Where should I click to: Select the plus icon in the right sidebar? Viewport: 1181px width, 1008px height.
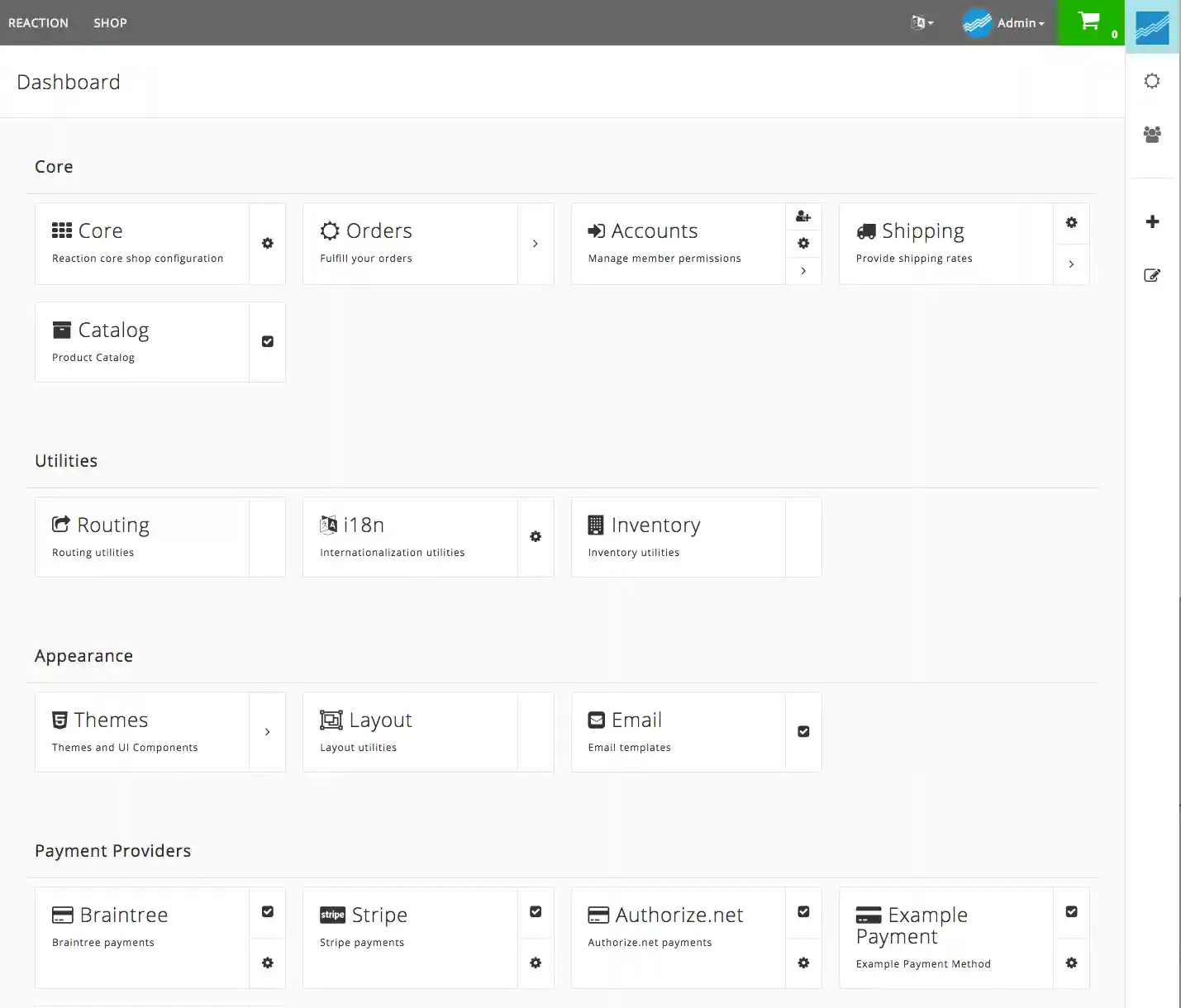click(x=1152, y=221)
